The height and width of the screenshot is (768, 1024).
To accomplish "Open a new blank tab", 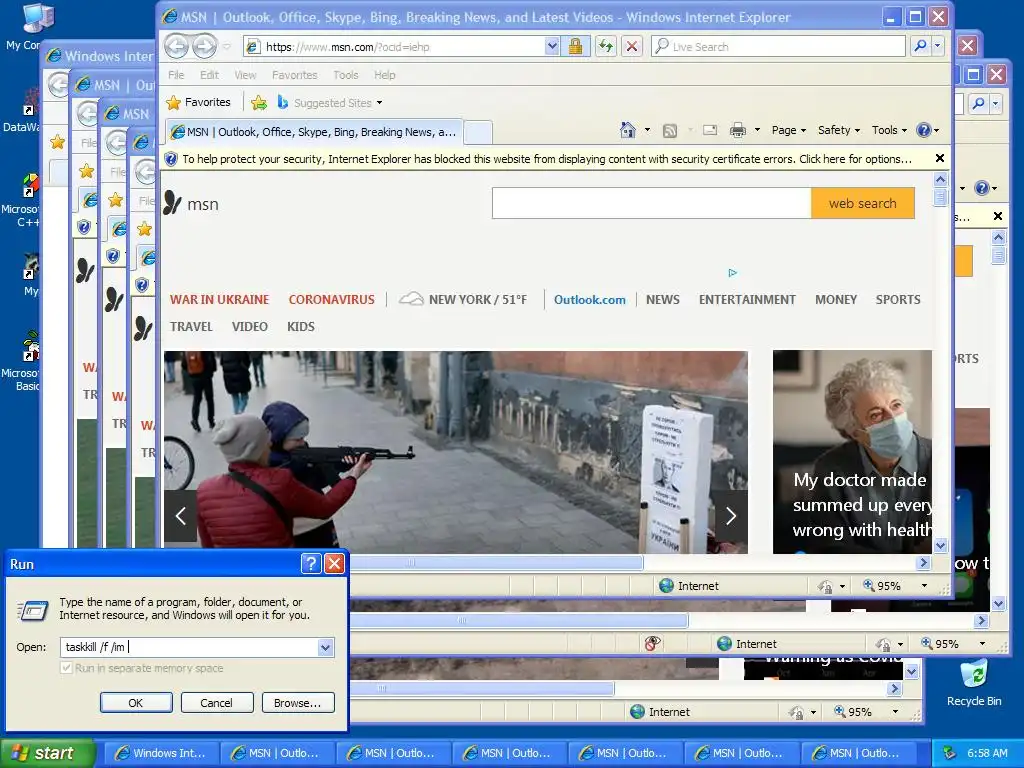I will point(478,133).
